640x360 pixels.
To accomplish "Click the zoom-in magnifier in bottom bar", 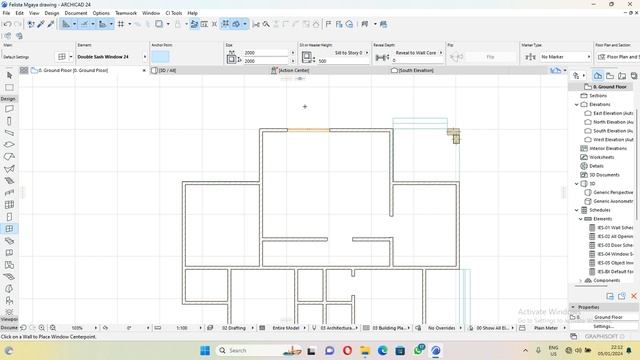I will 42,328.
